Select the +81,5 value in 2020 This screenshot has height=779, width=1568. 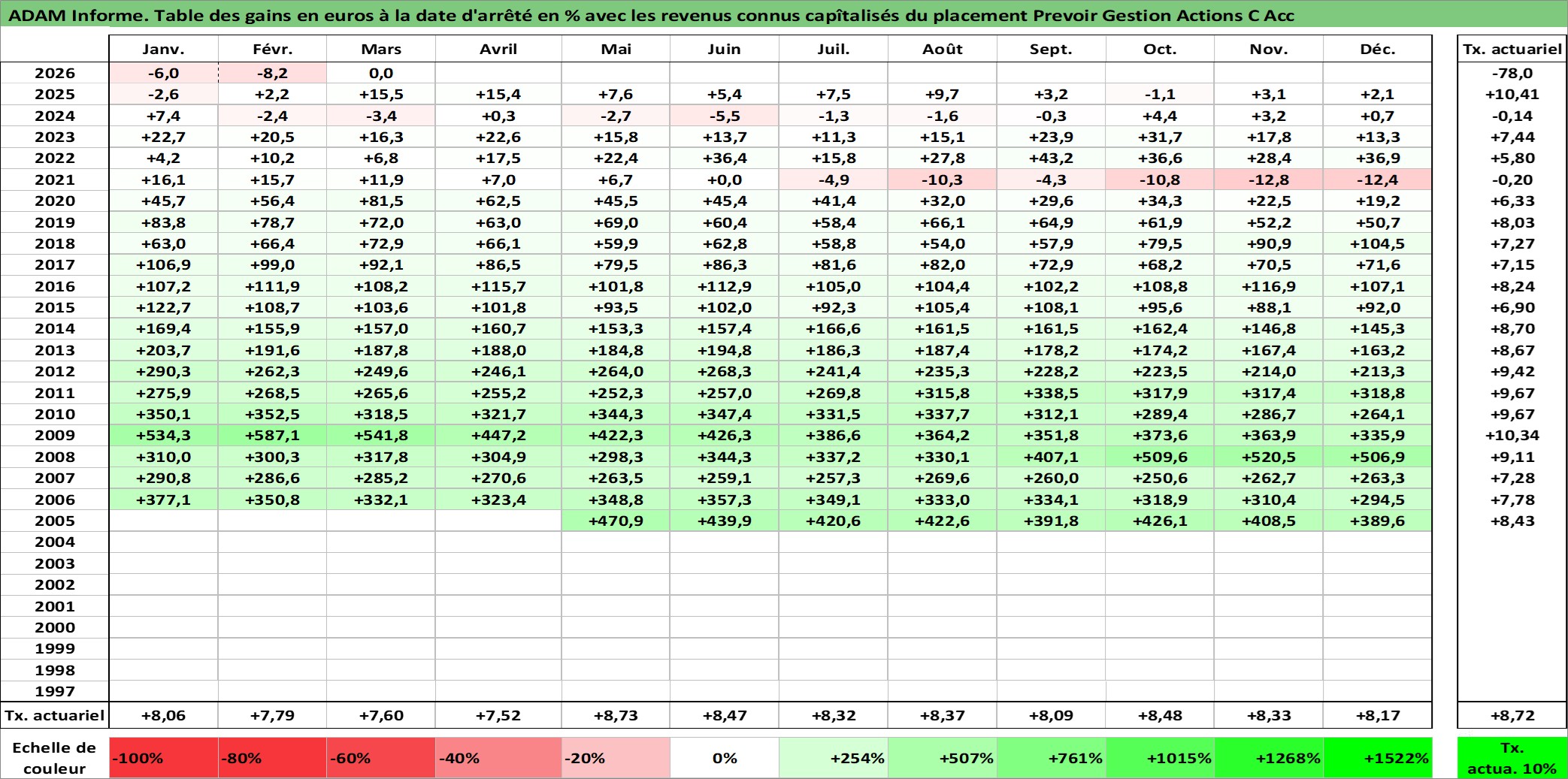(381, 201)
